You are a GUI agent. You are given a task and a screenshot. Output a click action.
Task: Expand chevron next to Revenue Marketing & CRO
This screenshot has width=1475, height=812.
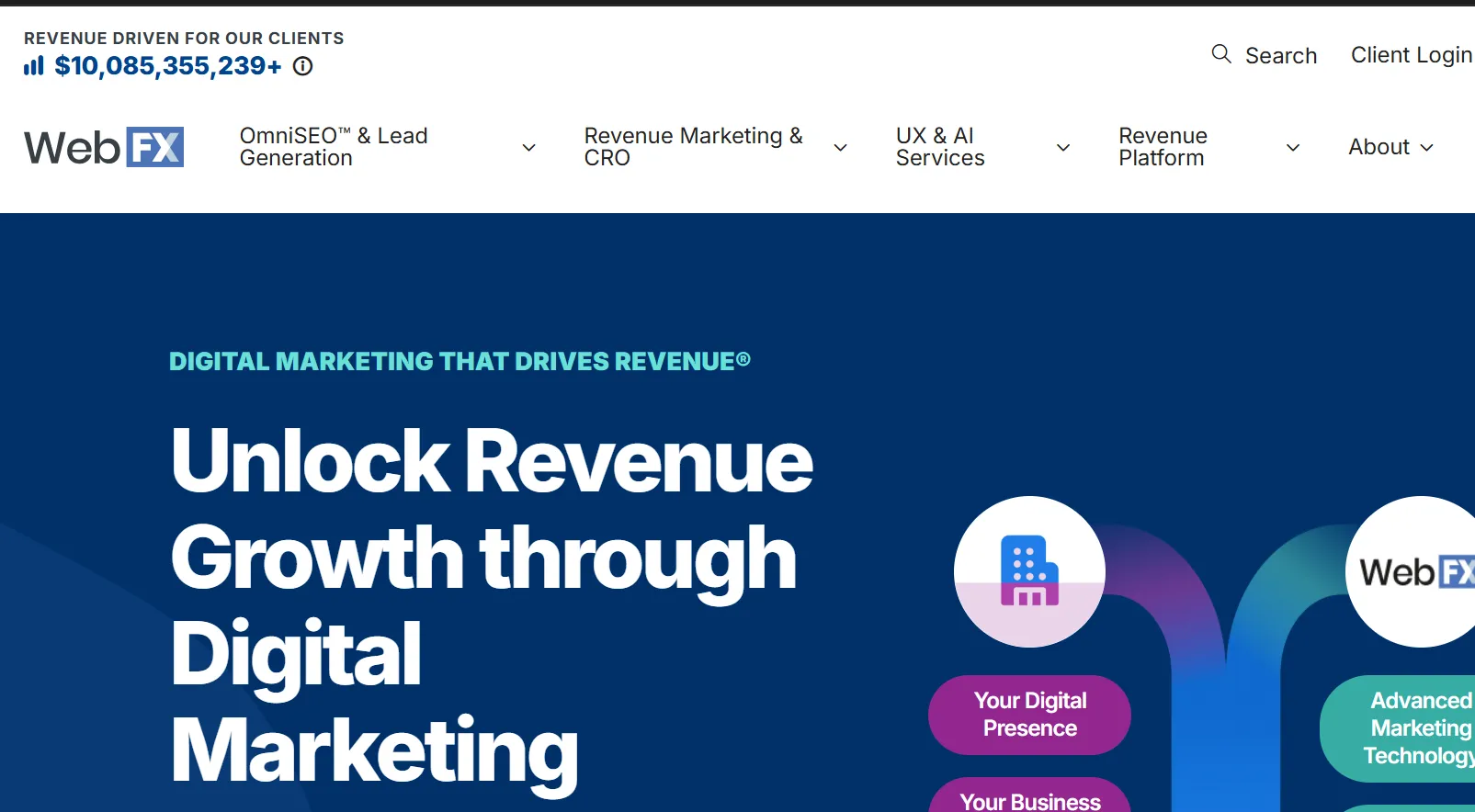[x=840, y=148]
